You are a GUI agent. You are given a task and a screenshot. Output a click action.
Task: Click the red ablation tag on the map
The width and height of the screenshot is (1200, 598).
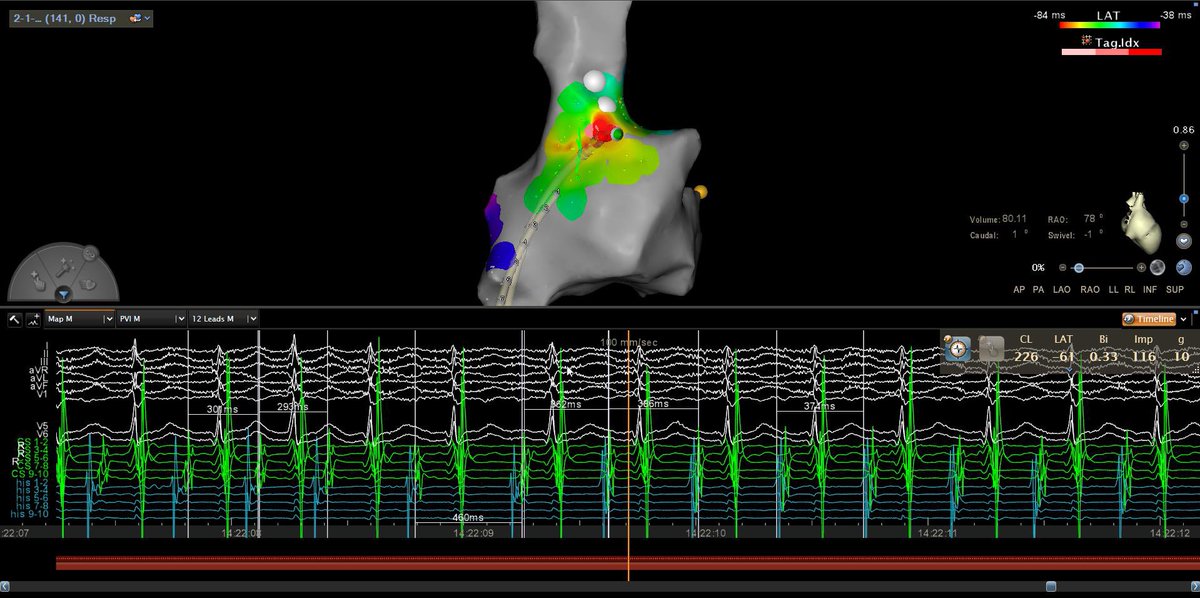coord(603,130)
